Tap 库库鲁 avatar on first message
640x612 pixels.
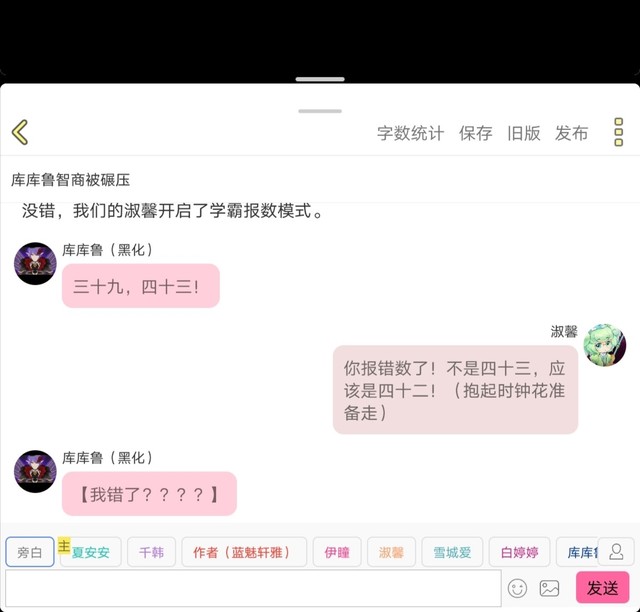(x=35, y=263)
